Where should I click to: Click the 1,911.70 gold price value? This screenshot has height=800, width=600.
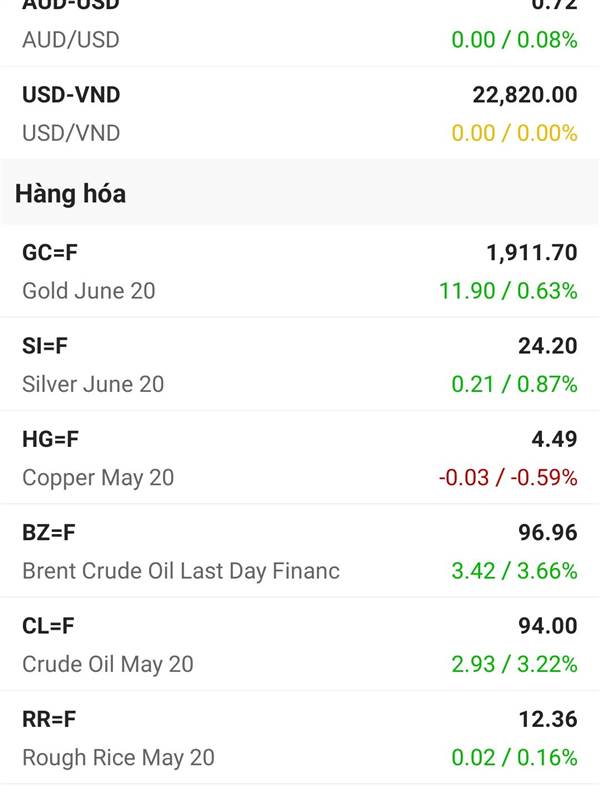532,253
